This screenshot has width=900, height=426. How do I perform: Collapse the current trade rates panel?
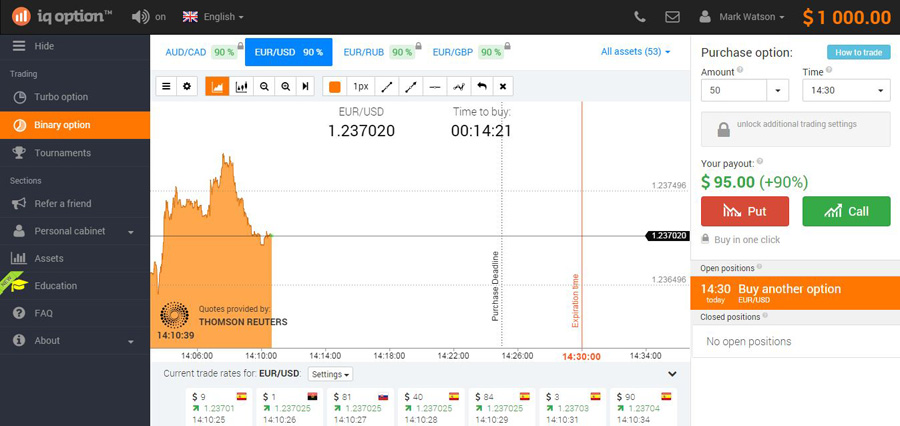tap(673, 374)
